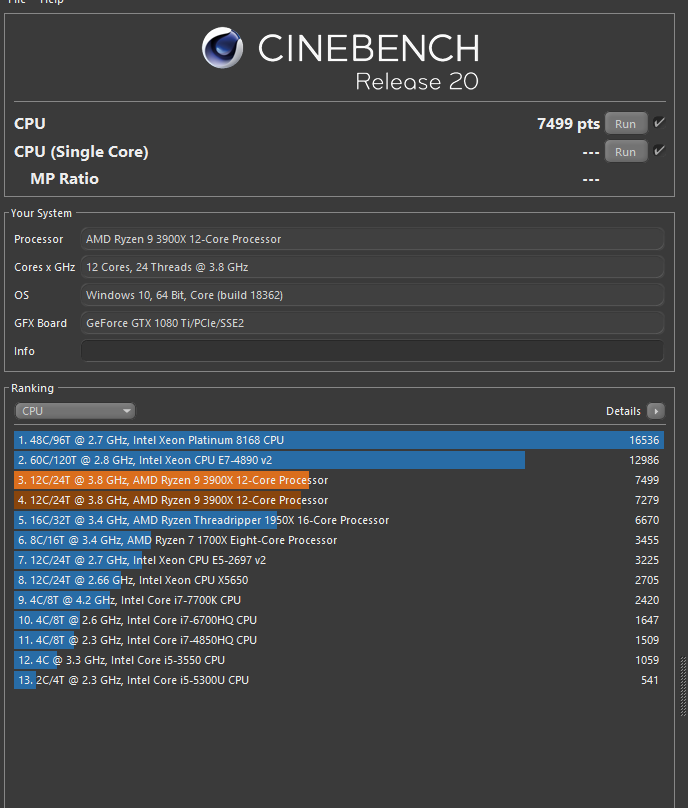The height and width of the screenshot is (808, 688).
Task: Grab the dotted resize handle on the right edge
Action: coord(683,686)
